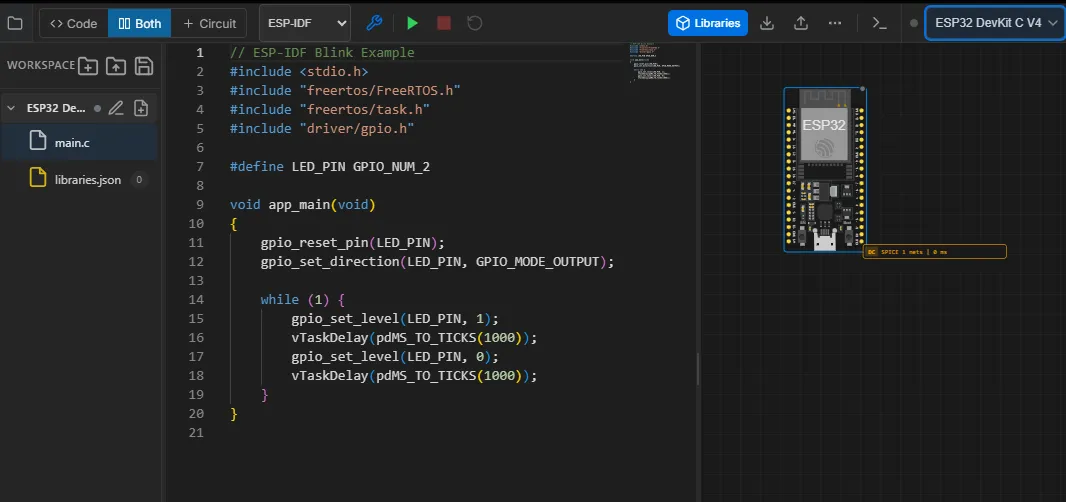Open the file explorer folder icon
The width and height of the screenshot is (1066, 502).
14,23
